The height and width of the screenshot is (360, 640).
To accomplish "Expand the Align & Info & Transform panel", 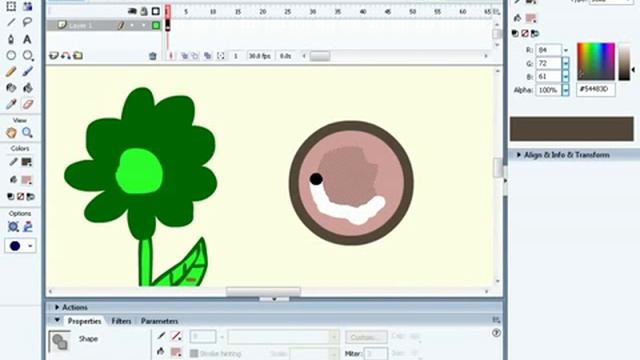I will pyautogui.click(x=518, y=155).
